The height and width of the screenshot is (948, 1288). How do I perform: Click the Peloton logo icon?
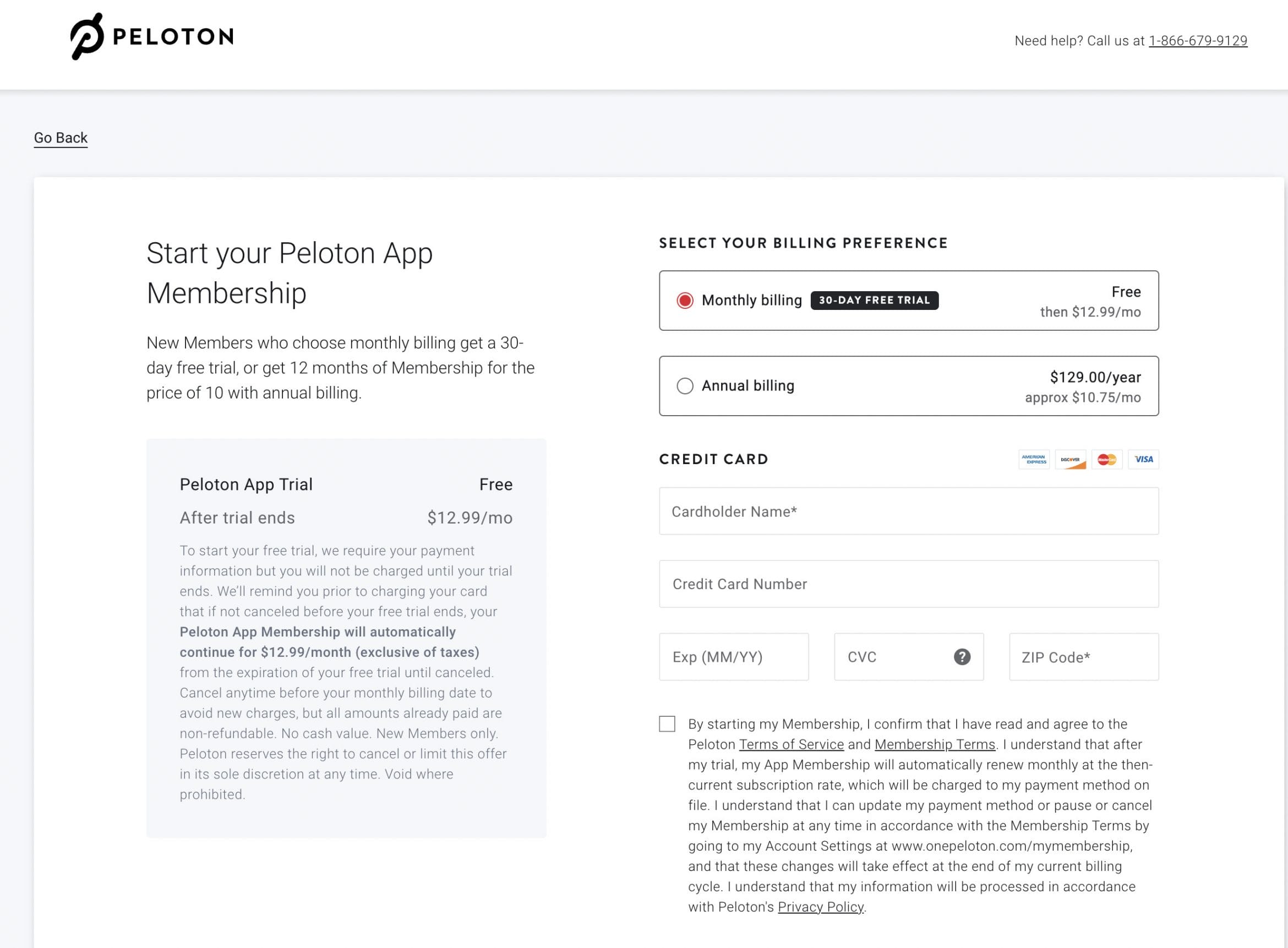click(87, 36)
